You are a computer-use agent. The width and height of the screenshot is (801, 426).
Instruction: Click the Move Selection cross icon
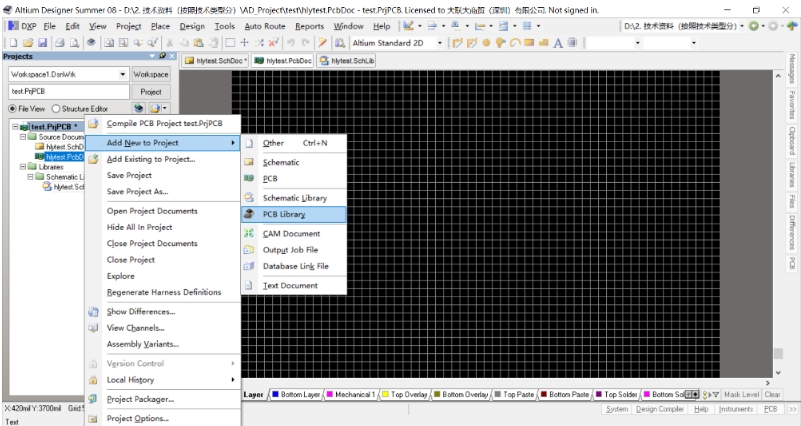[245, 43]
